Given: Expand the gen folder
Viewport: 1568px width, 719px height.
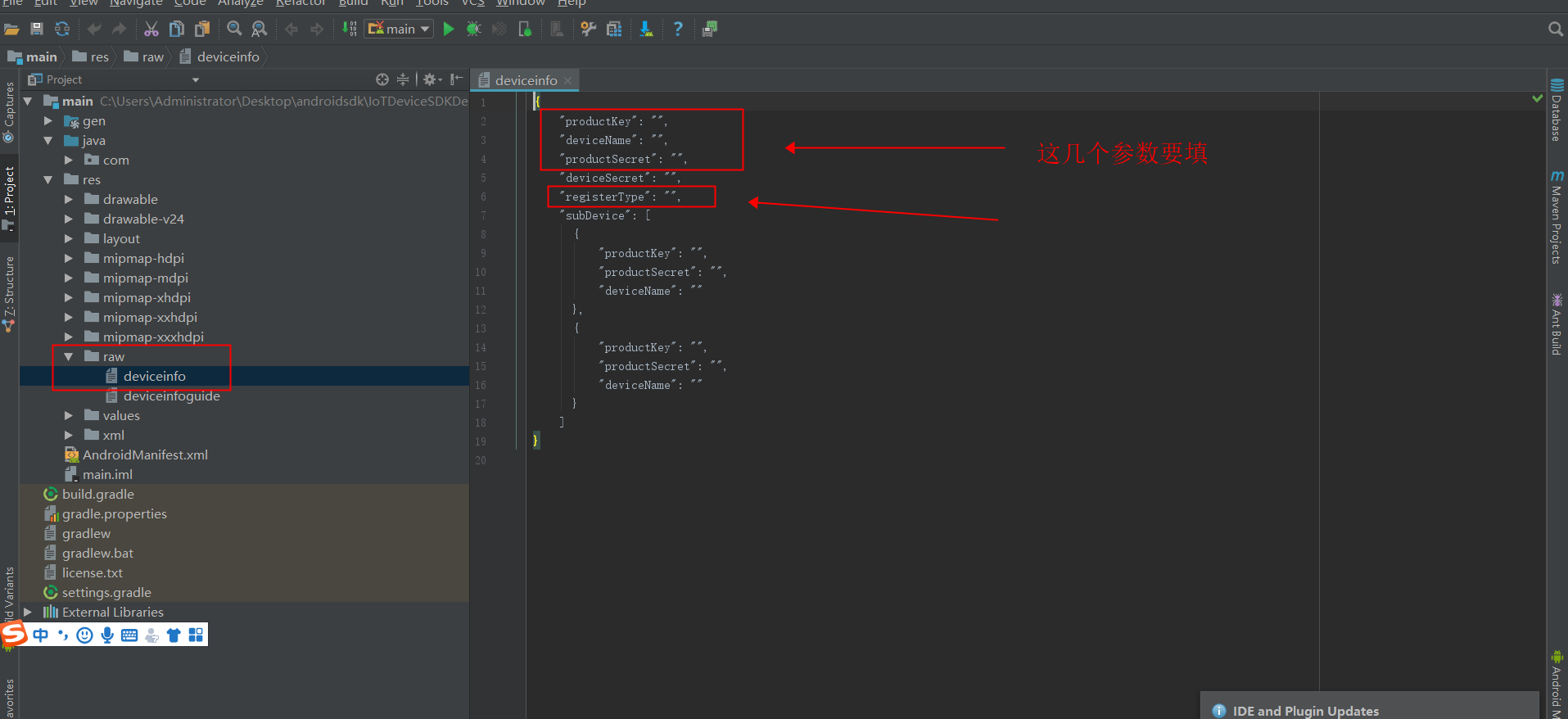Looking at the screenshot, I should [47, 121].
